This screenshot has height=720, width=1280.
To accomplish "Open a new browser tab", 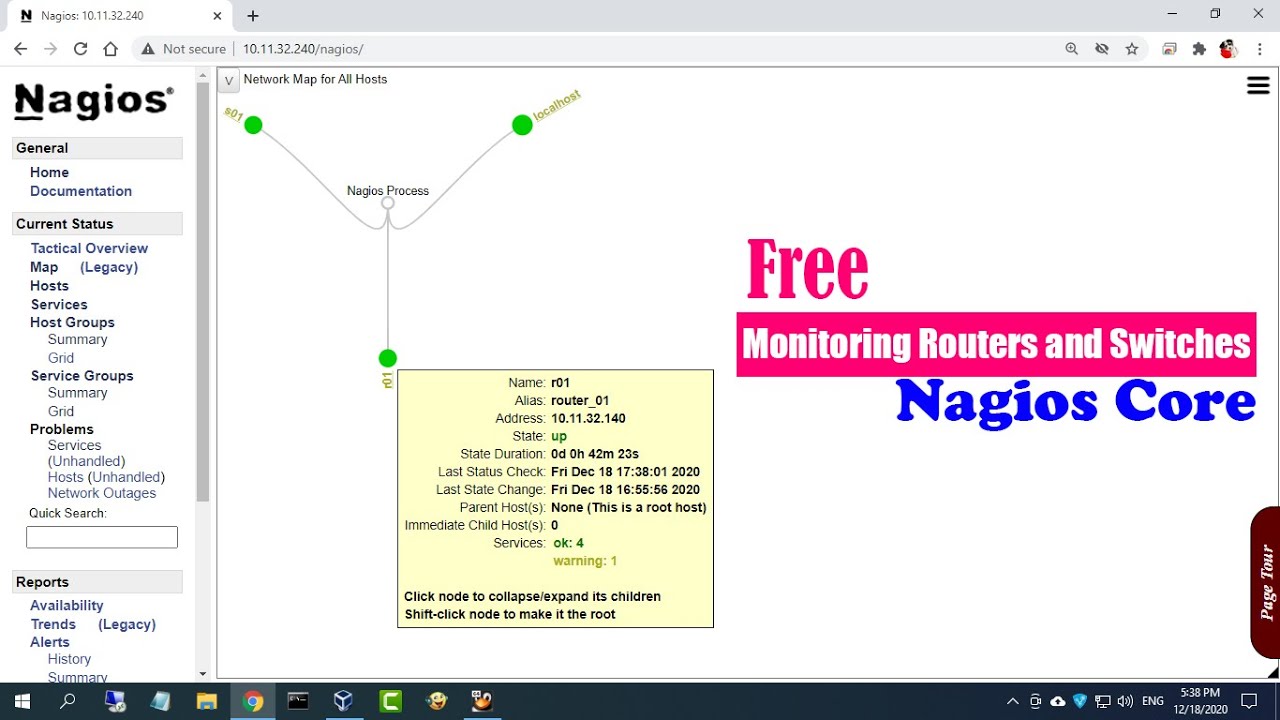I will (x=253, y=16).
